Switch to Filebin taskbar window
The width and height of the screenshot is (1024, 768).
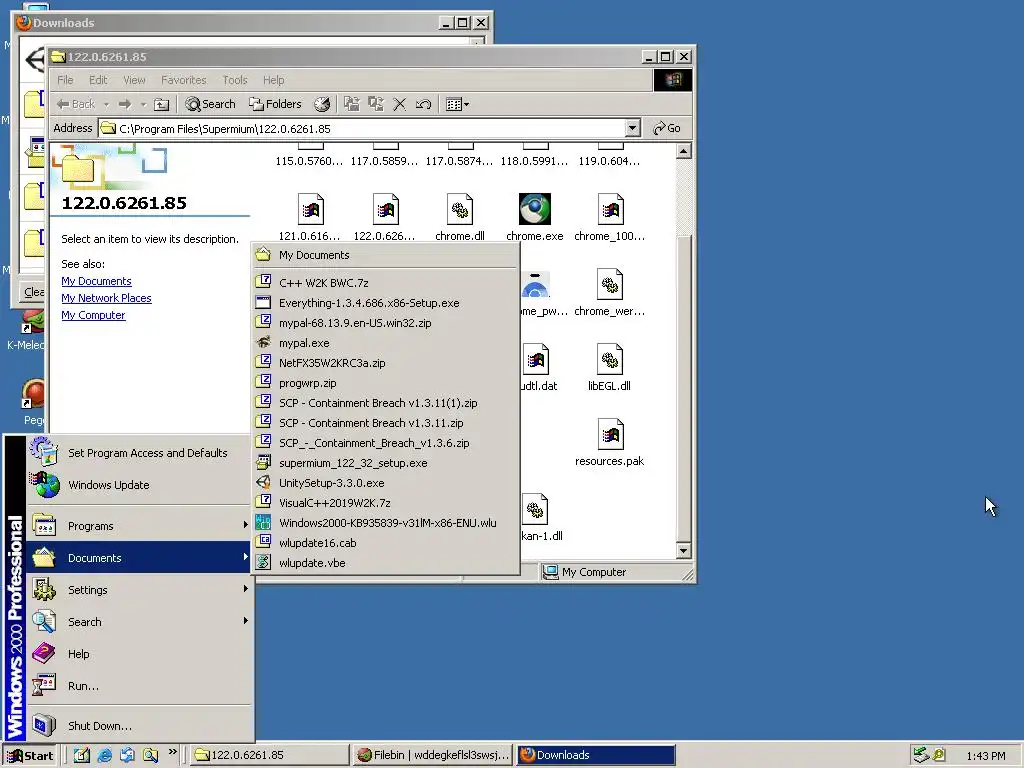click(x=432, y=755)
